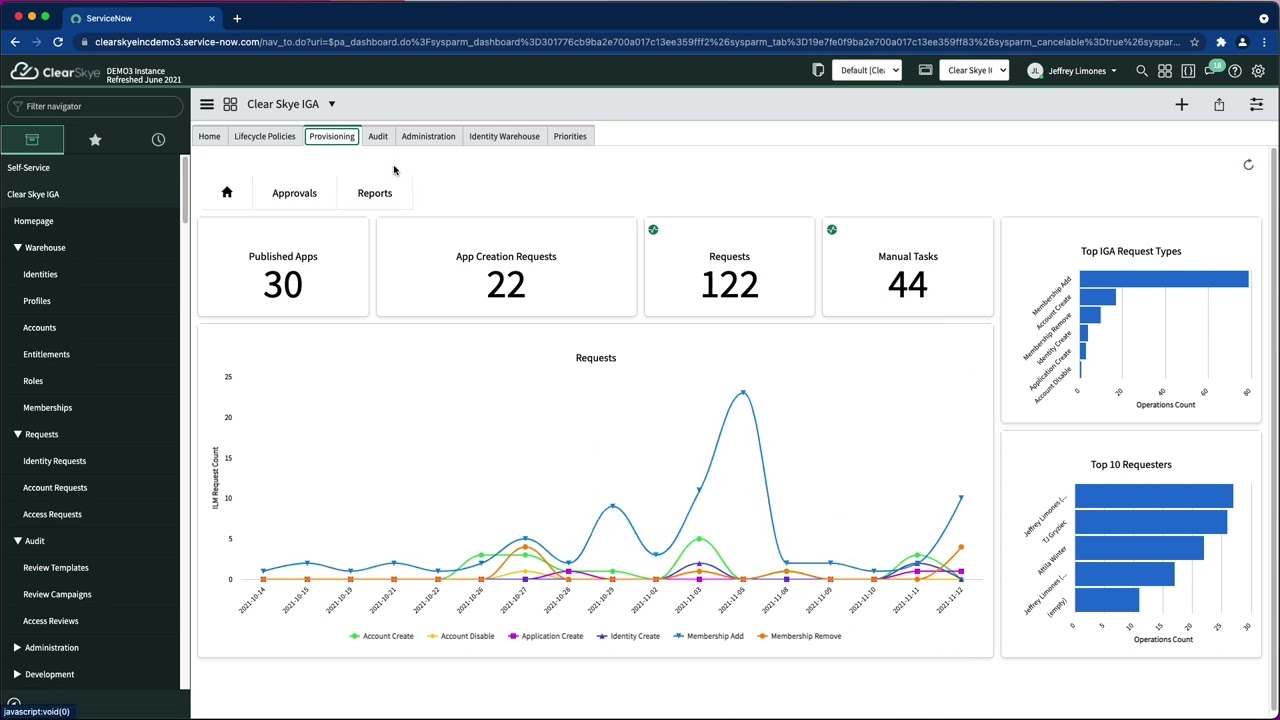Open the Published Apps 30 scorecard
The height and width of the screenshot is (720, 1280).
pos(283,267)
